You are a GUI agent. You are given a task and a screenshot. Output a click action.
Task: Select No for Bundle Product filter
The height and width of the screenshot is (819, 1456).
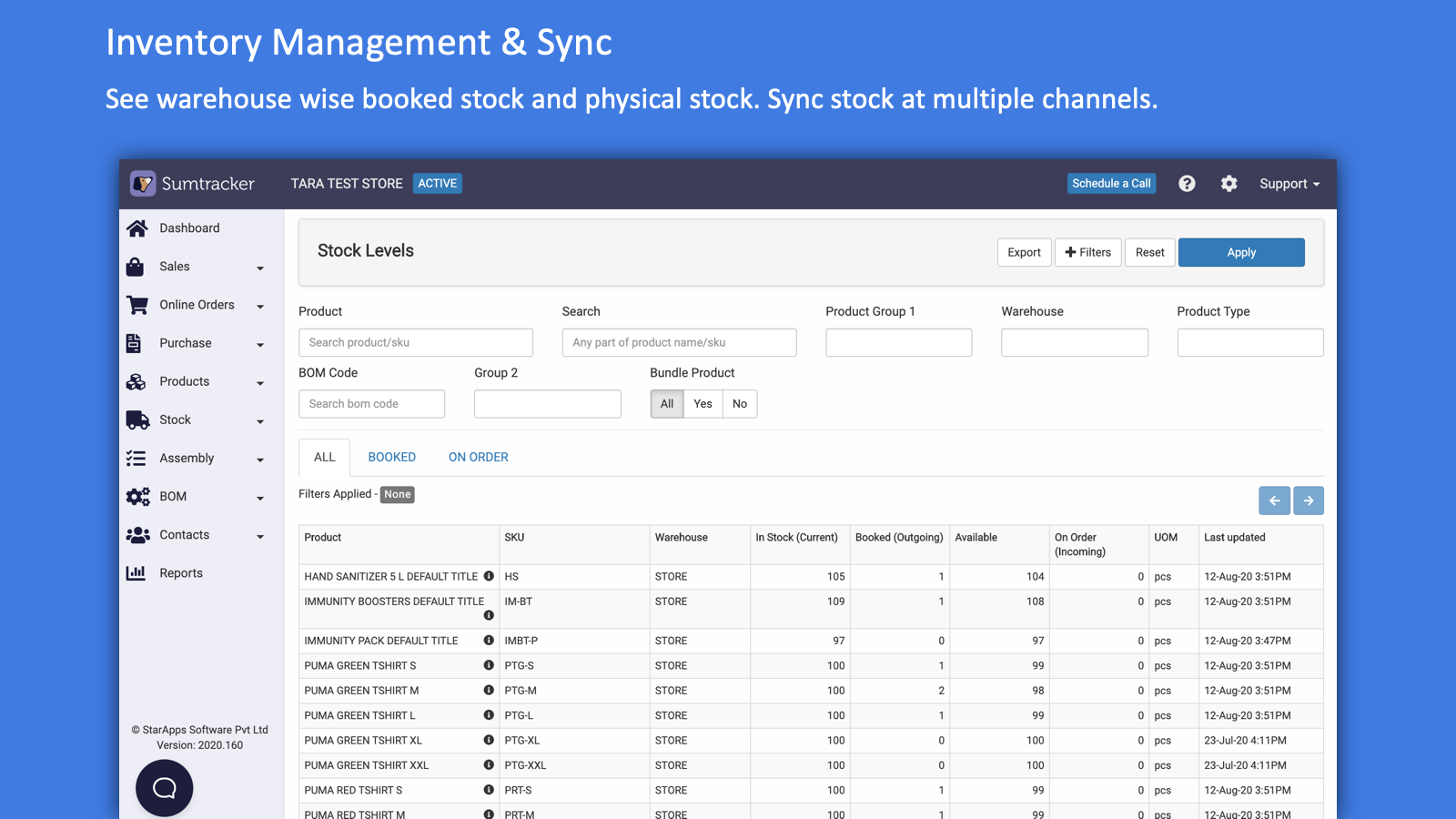pyautogui.click(x=740, y=404)
